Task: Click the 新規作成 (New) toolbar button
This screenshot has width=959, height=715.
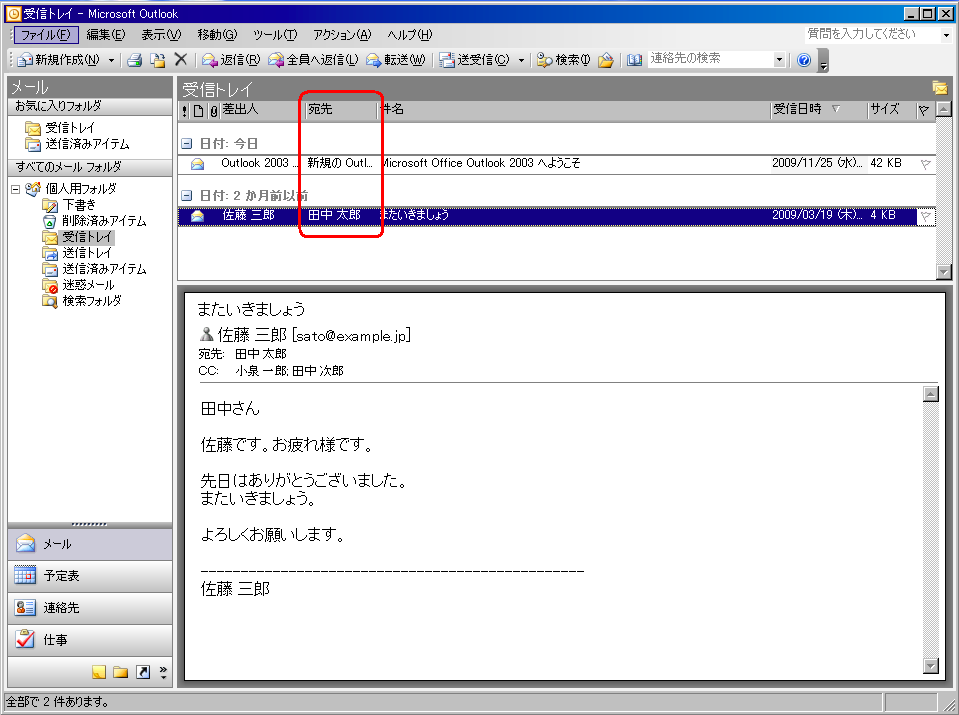Action: tap(58, 59)
